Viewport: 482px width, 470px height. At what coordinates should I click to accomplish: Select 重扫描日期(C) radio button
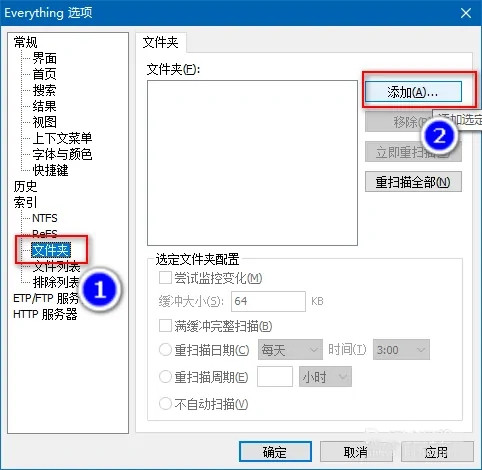tap(165, 350)
